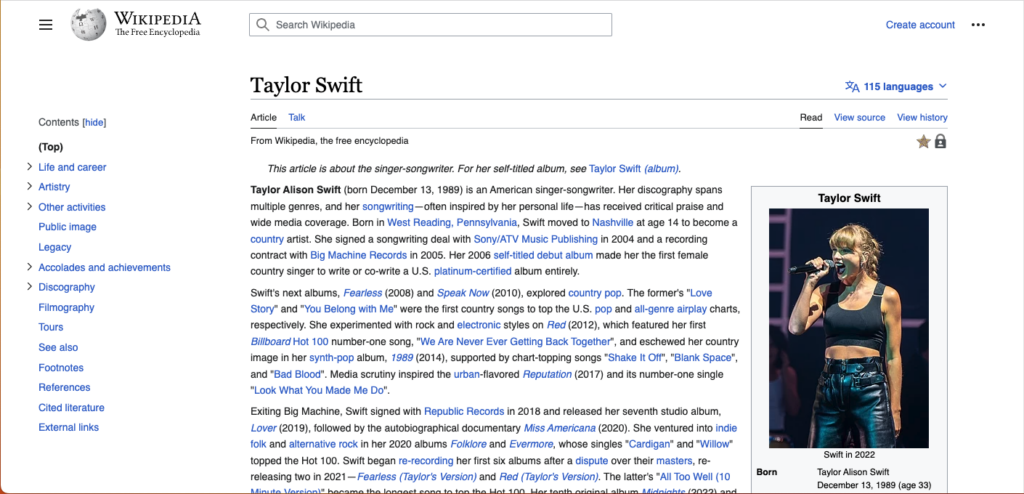This screenshot has height=494, width=1024.
Task: Go to Footnotes section
Action: click(61, 367)
